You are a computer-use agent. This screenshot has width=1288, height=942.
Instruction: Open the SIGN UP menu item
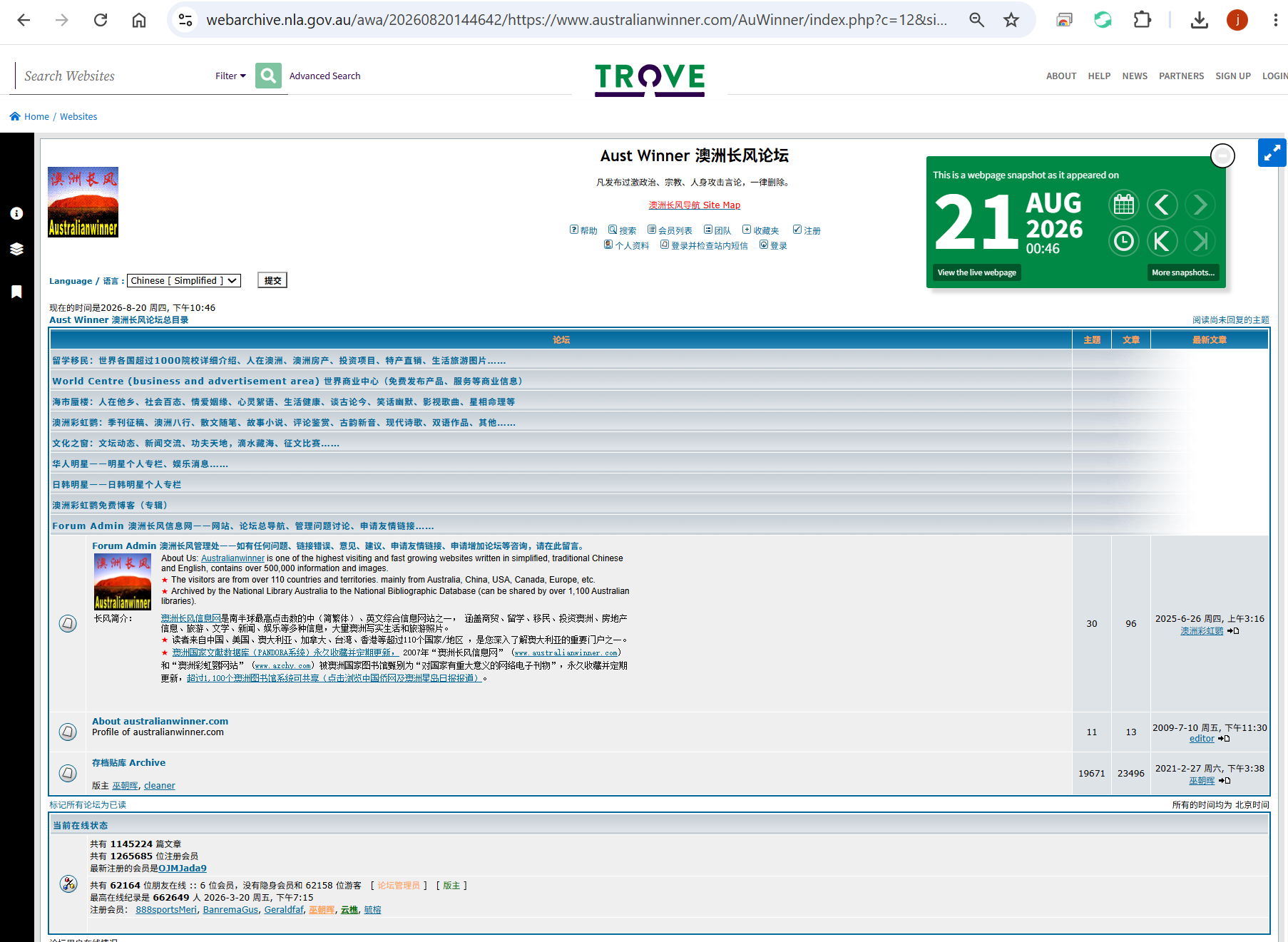[1233, 76]
